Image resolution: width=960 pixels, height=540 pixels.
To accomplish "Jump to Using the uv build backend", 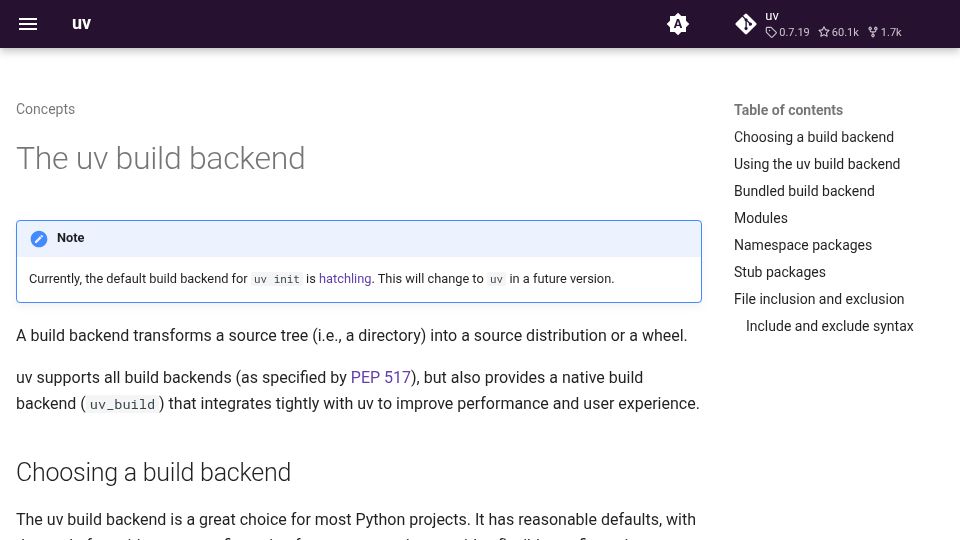I will (817, 164).
